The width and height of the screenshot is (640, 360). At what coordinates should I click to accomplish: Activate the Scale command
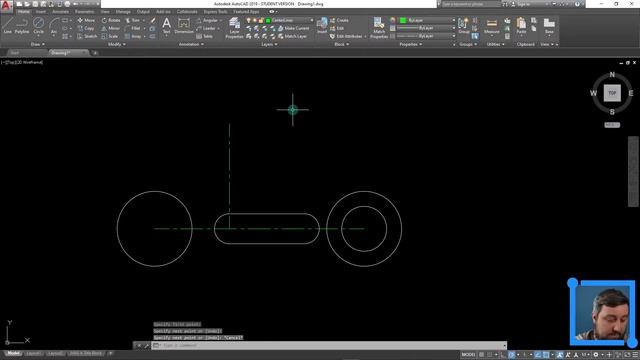click(x=110, y=36)
